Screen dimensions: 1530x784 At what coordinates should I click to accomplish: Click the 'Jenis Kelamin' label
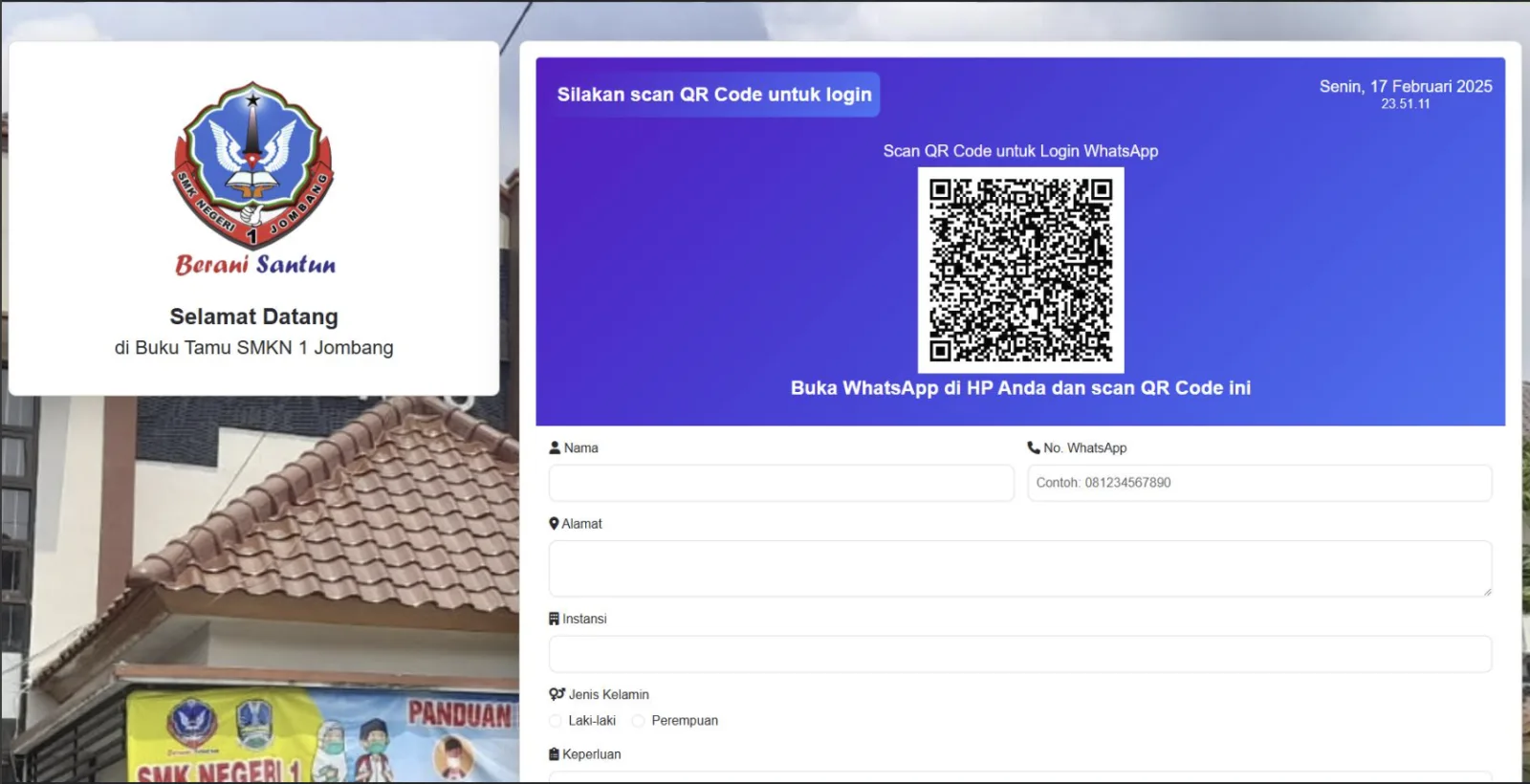click(609, 694)
